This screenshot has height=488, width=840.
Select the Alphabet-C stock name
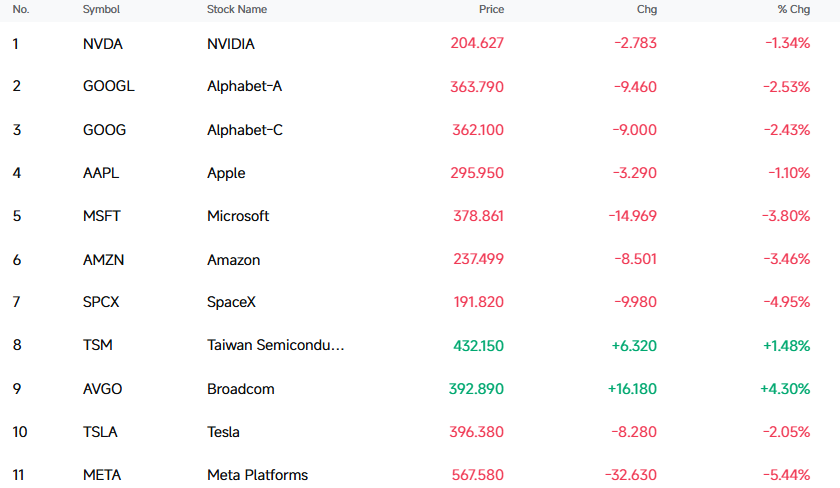click(x=245, y=130)
